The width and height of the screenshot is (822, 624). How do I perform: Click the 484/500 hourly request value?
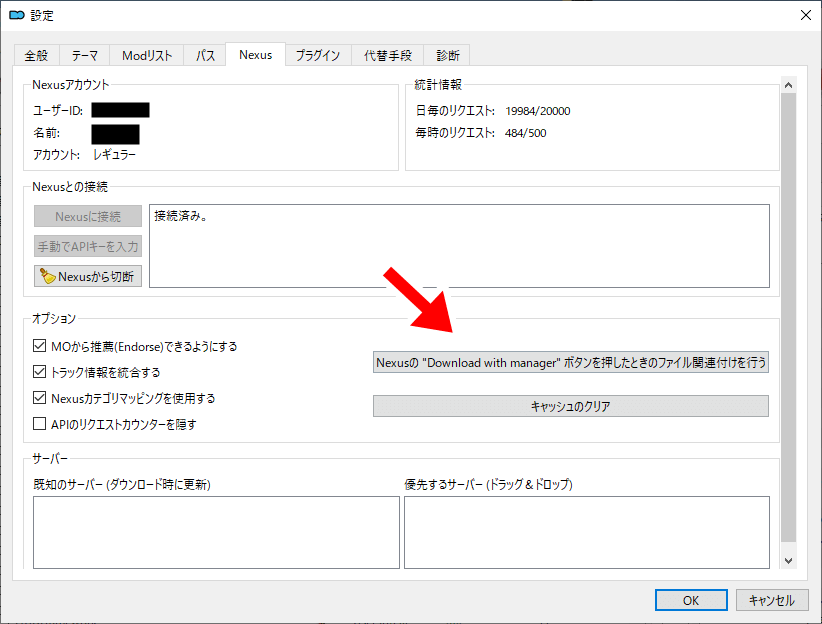coord(525,133)
